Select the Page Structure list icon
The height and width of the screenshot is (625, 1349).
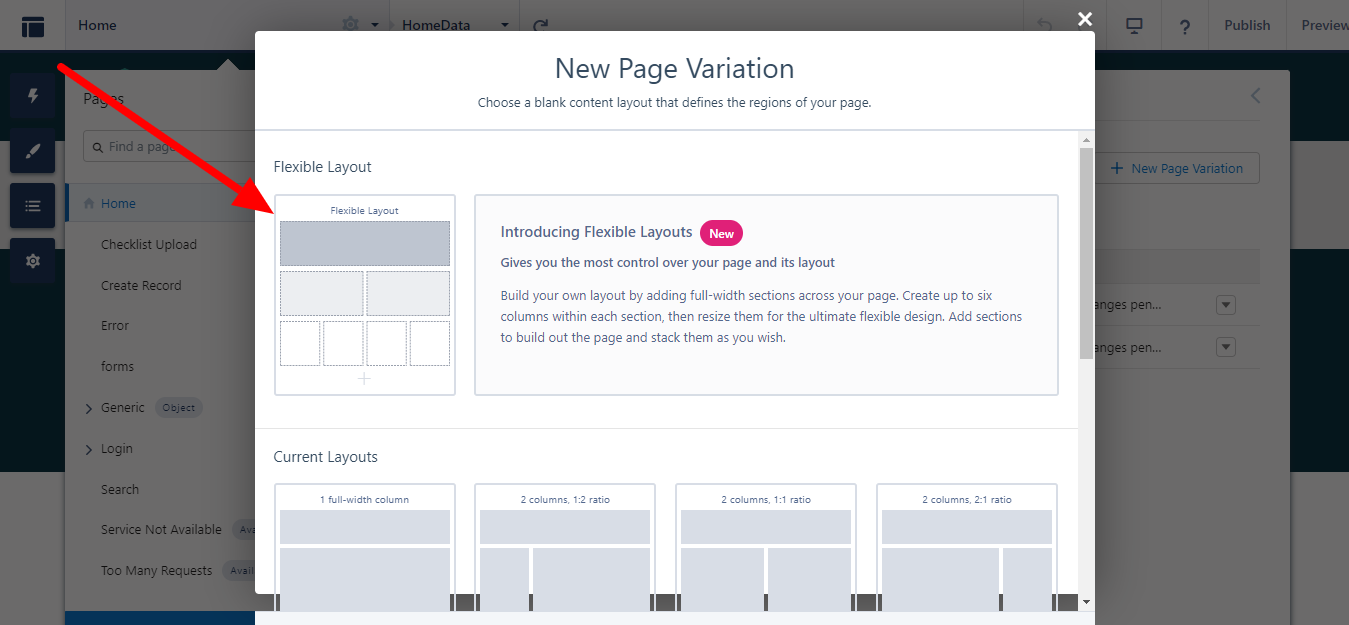click(x=33, y=206)
